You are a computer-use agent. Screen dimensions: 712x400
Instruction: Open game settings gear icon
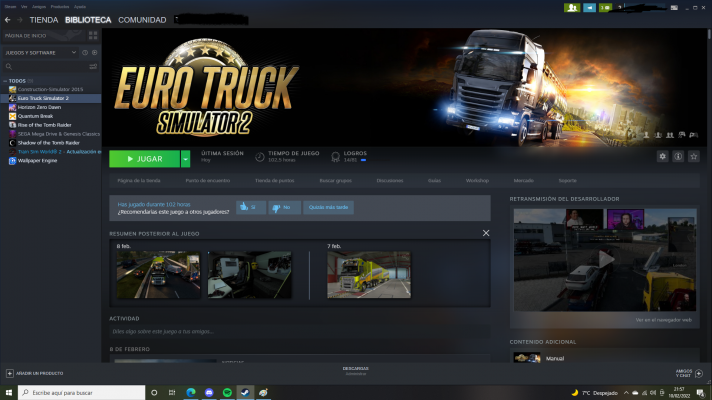click(662, 157)
